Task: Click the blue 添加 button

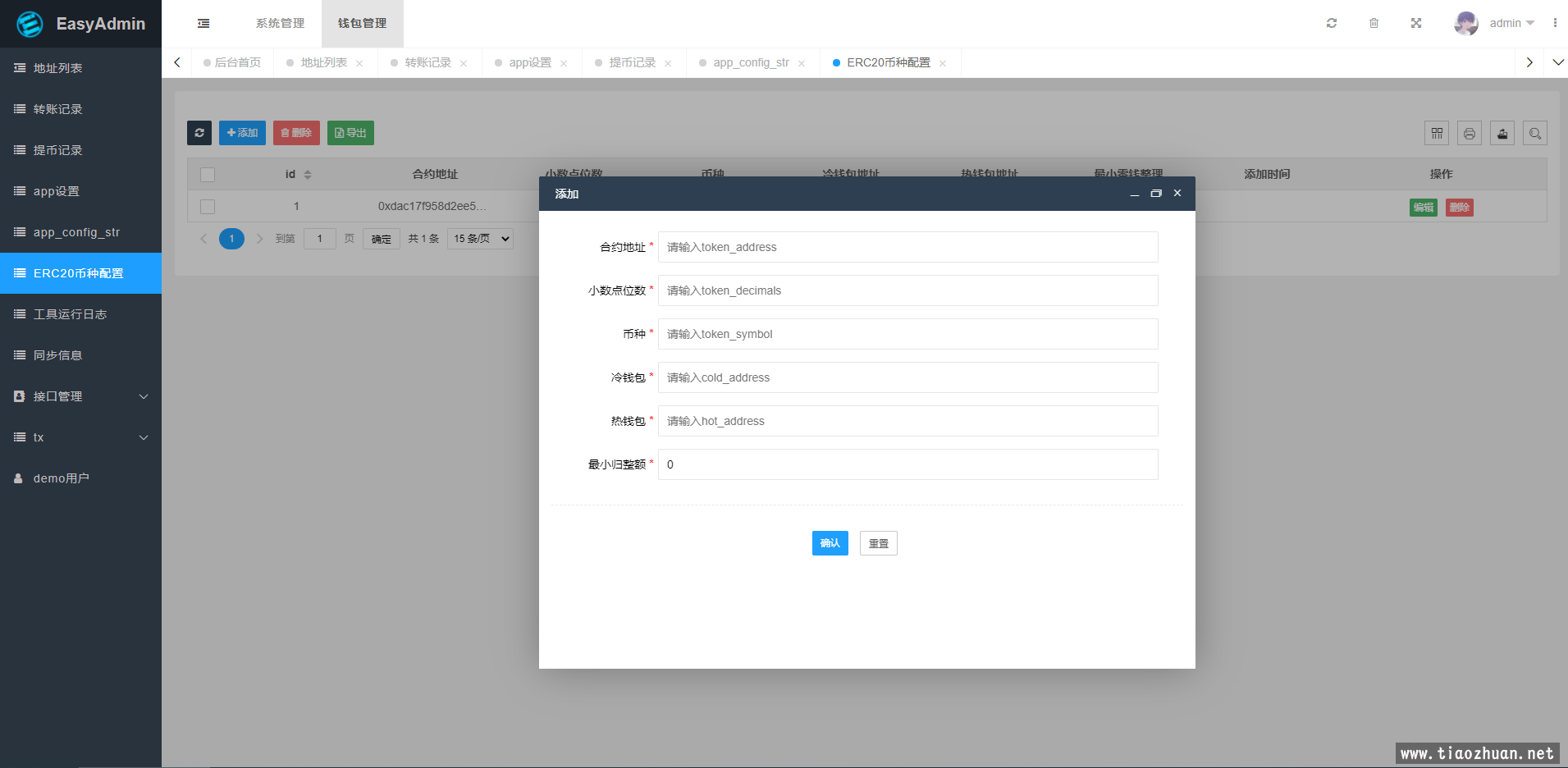Action: click(x=242, y=133)
